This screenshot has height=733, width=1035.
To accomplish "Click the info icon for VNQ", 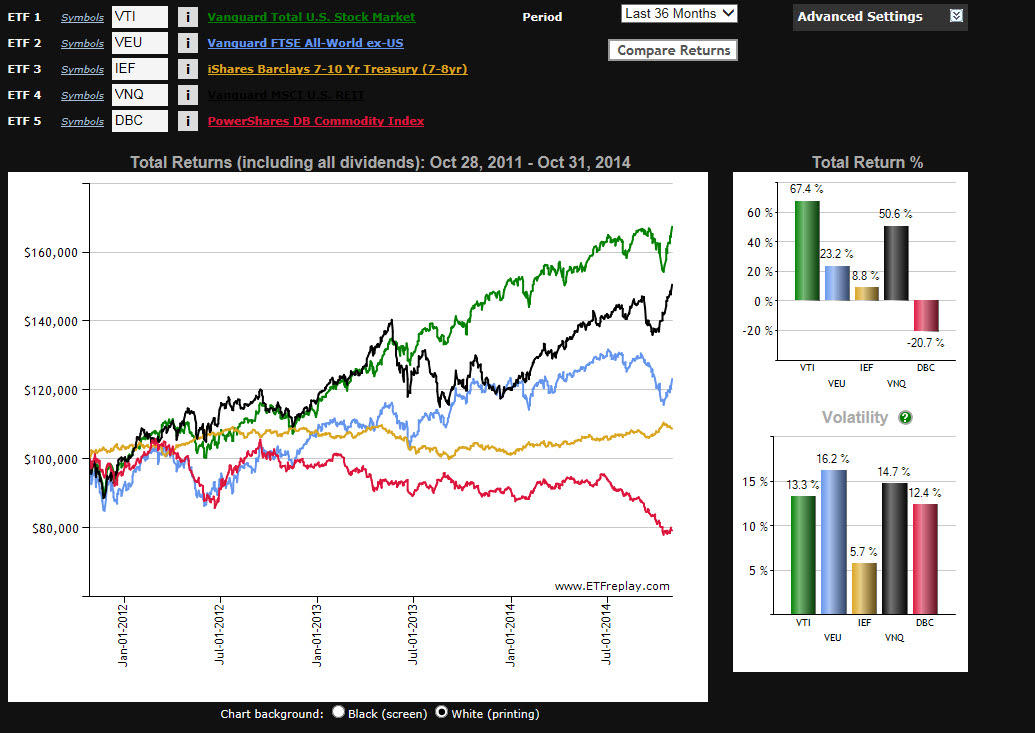I will pyautogui.click(x=187, y=95).
